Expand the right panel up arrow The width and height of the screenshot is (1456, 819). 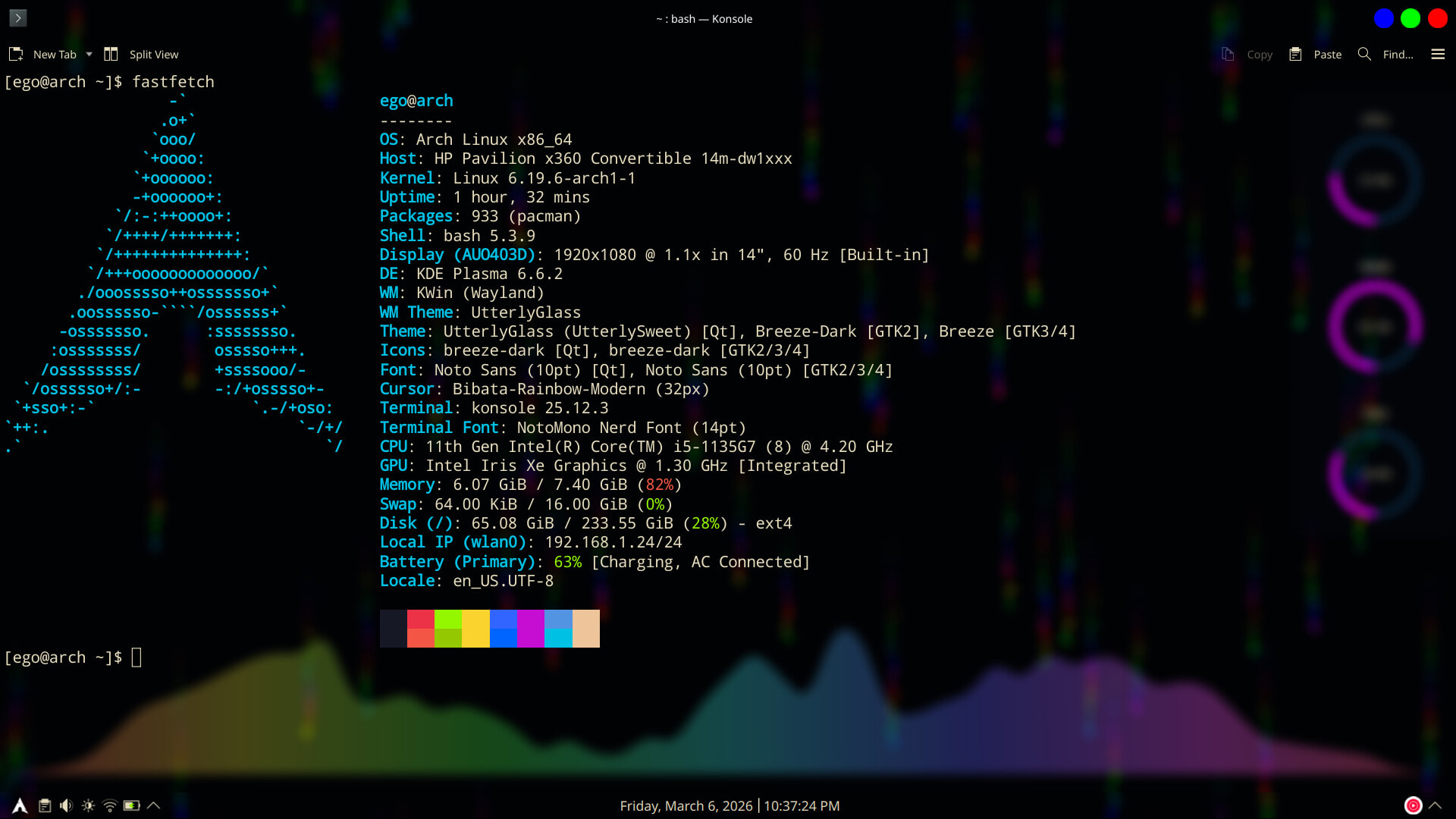tap(1435, 805)
